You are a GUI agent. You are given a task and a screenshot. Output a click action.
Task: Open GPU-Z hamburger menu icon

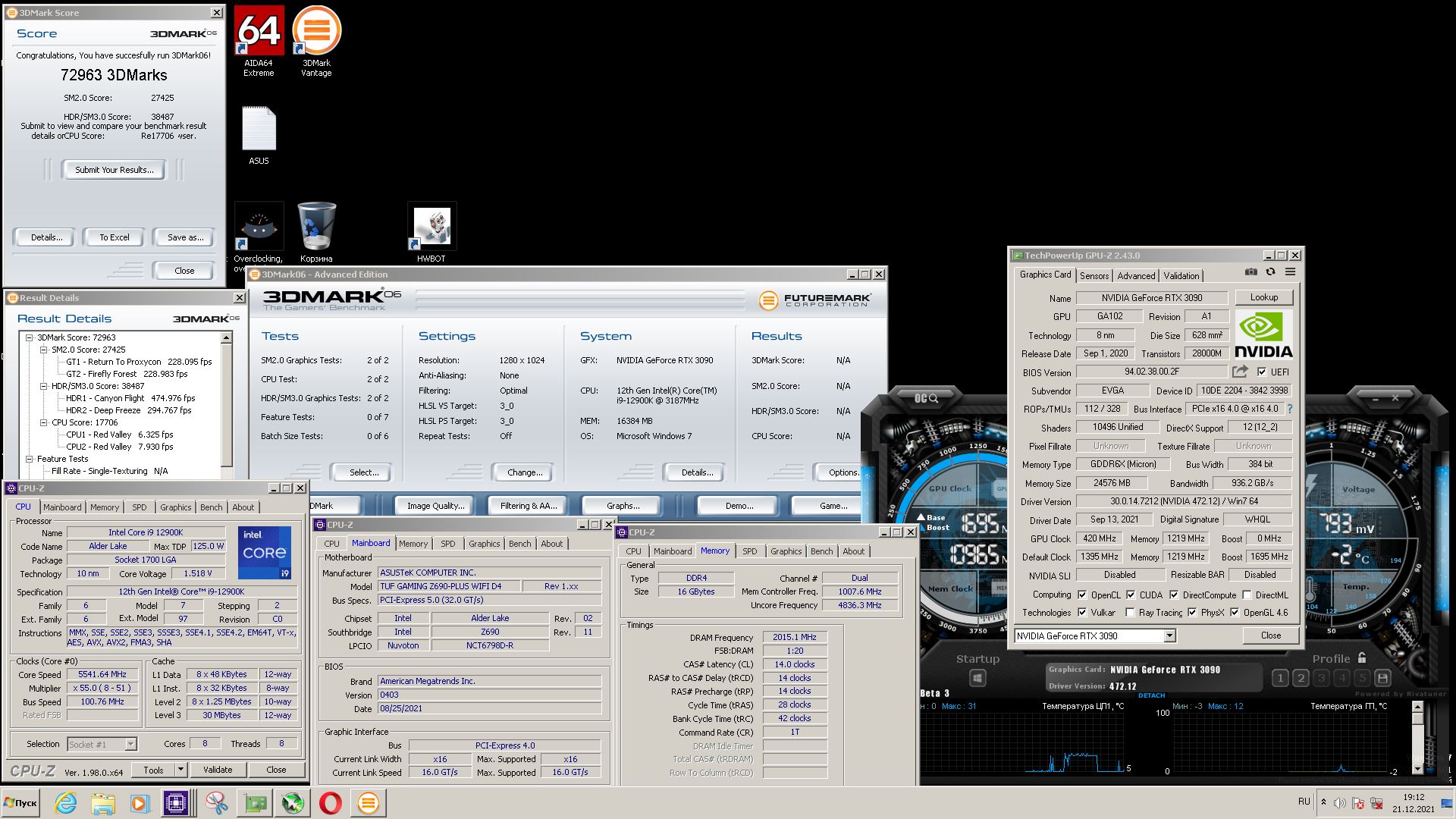pyautogui.click(x=1290, y=272)
